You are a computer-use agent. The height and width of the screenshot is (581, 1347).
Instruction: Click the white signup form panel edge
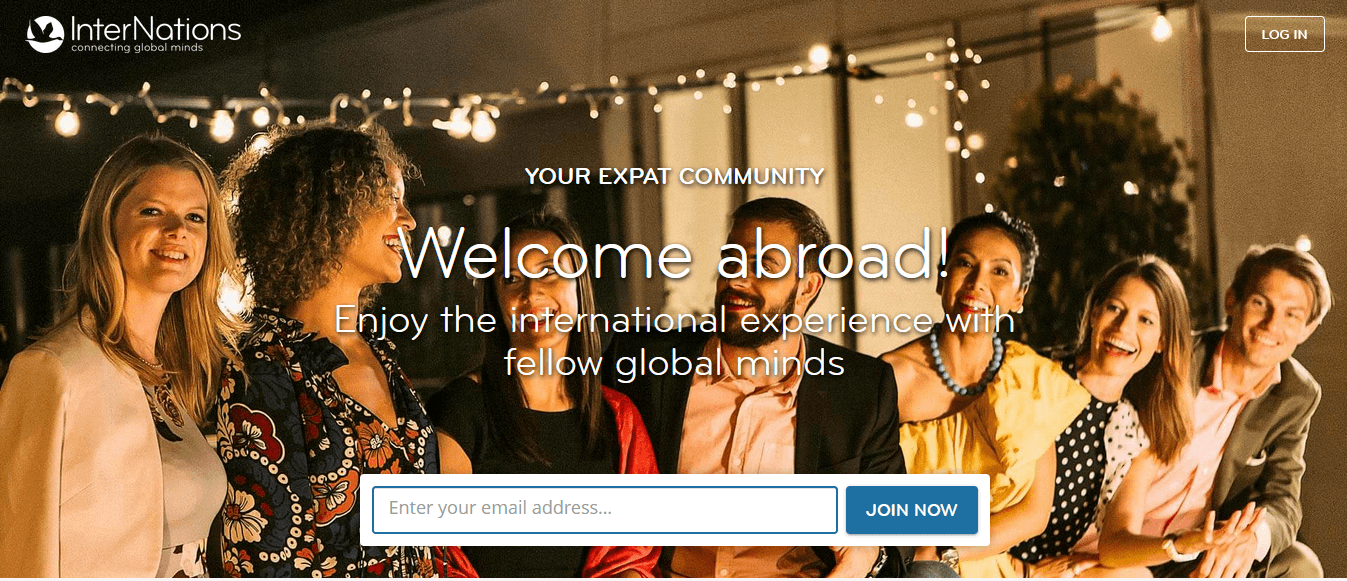click(366, 510)
